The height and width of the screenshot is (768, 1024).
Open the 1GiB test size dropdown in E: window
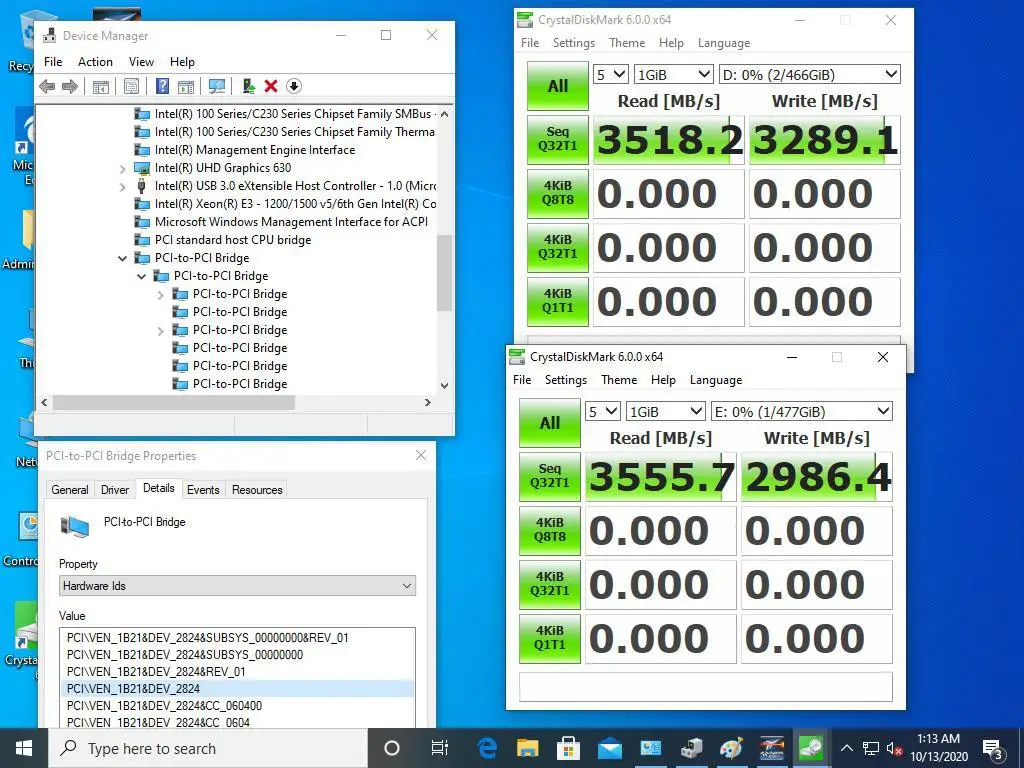(665, 411)
